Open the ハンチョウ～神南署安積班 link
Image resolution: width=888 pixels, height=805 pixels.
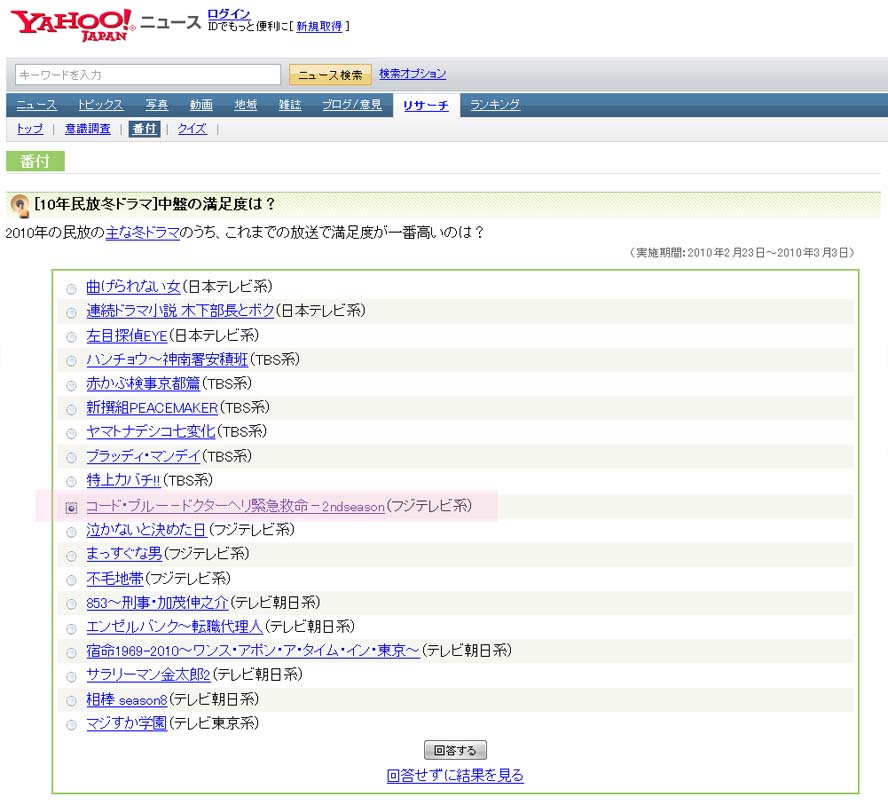pos(167,360)
